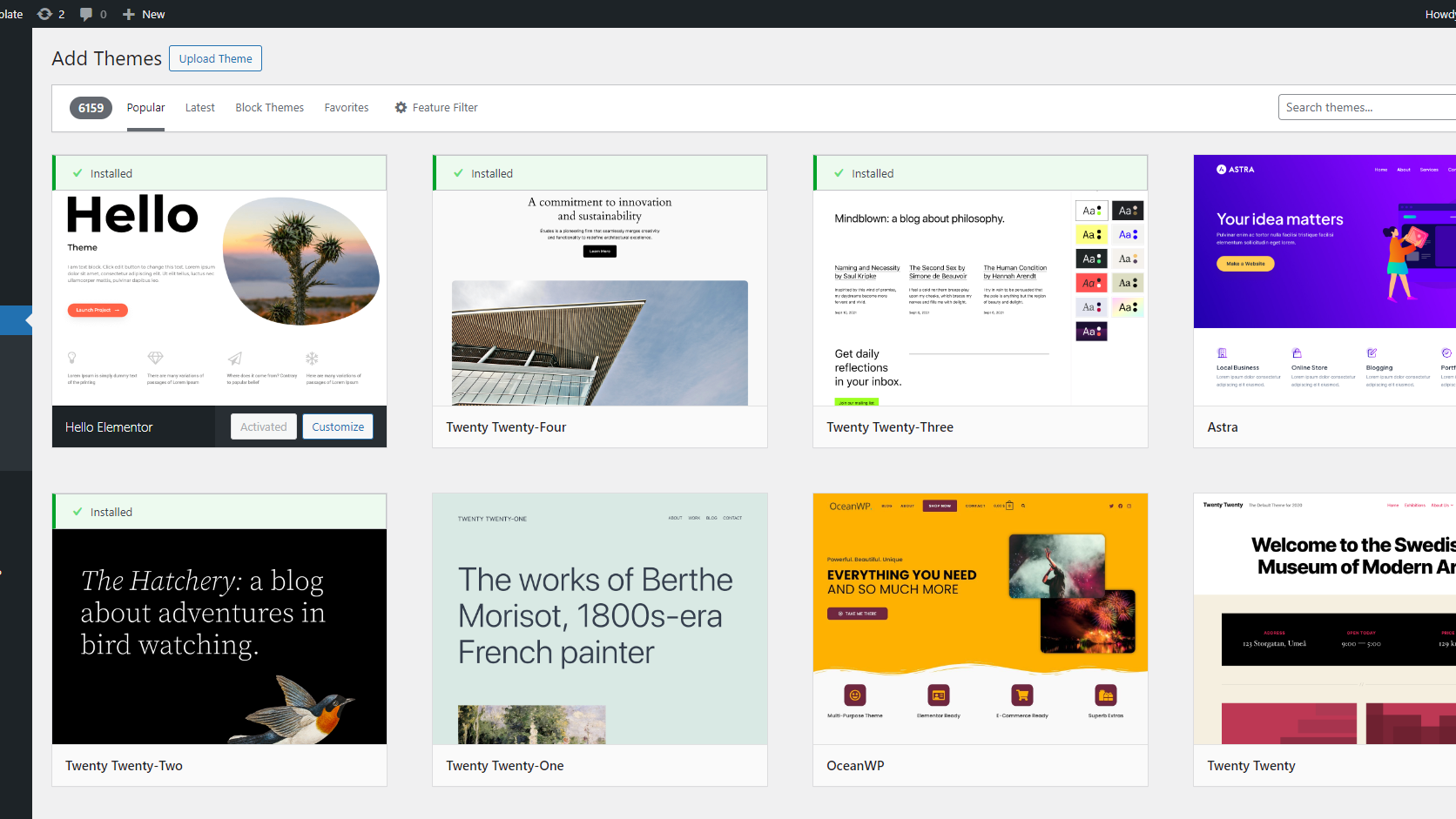Click the plus New icon in admin bar
The height and width of the screenshot is (819, 1456).
pos(129,14)
